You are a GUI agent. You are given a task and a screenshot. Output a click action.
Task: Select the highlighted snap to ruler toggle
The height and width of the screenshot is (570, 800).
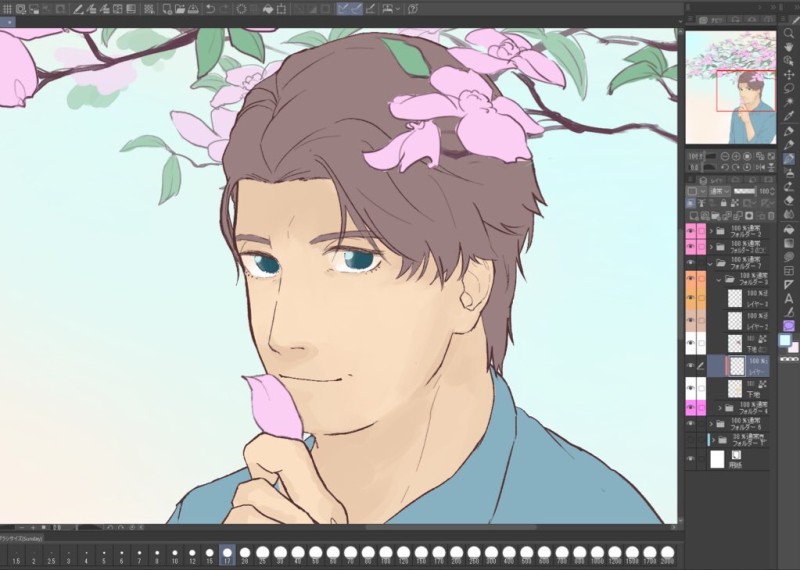pyautogui.click(x=343, y=9)
